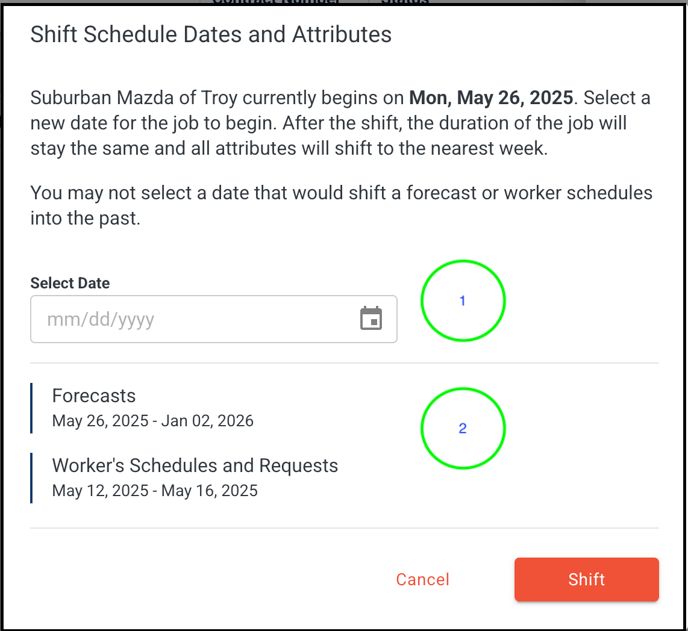688x631 pixels.
Task: Click the green circle marker numbered 2
Action: point(463,428)
